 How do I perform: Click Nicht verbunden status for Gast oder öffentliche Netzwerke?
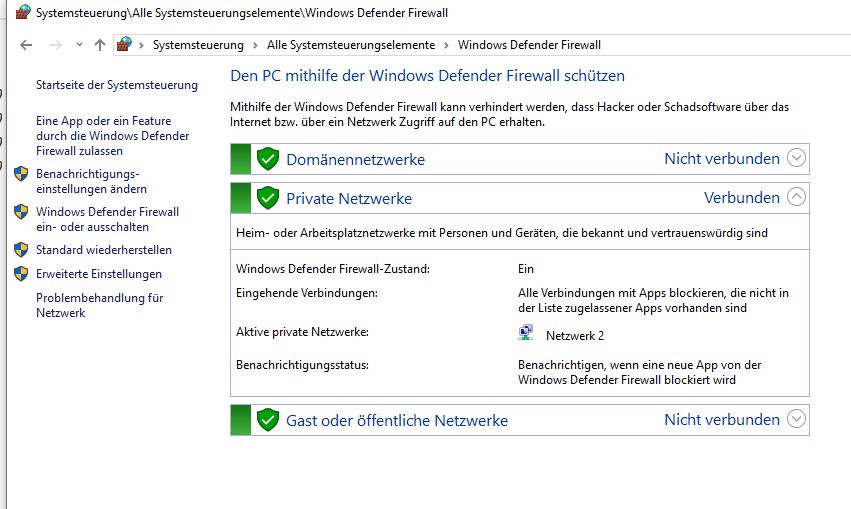pos(722,419)
